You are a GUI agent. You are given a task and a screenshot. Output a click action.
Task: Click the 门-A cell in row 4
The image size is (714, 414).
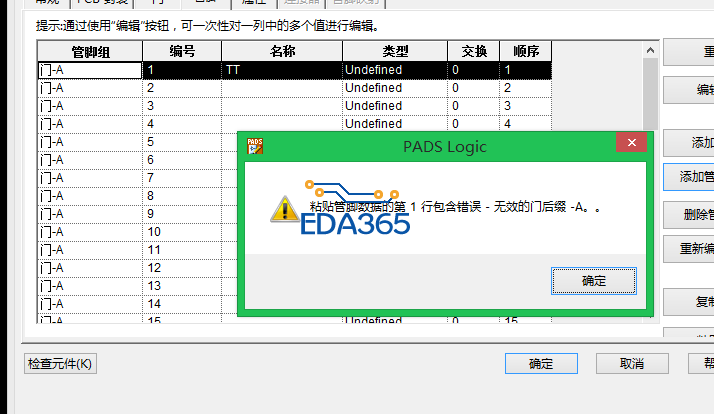pyautogui.click(x=90, y=124)
